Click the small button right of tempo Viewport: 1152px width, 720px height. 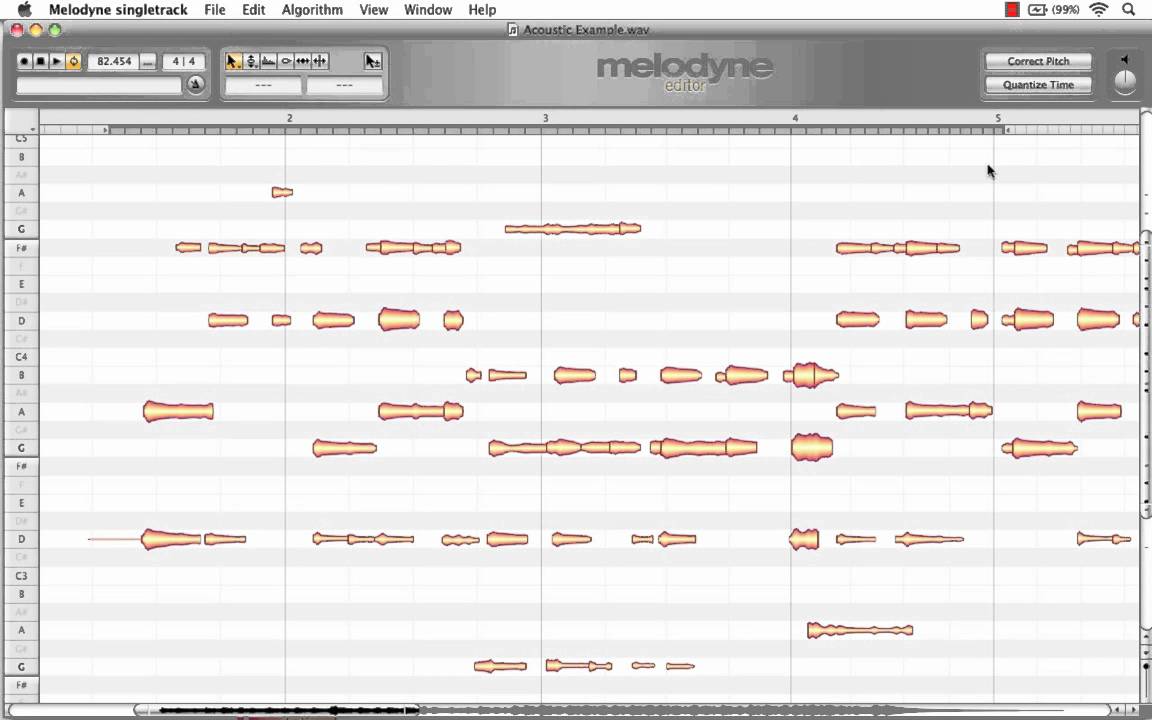click(148, 62)
